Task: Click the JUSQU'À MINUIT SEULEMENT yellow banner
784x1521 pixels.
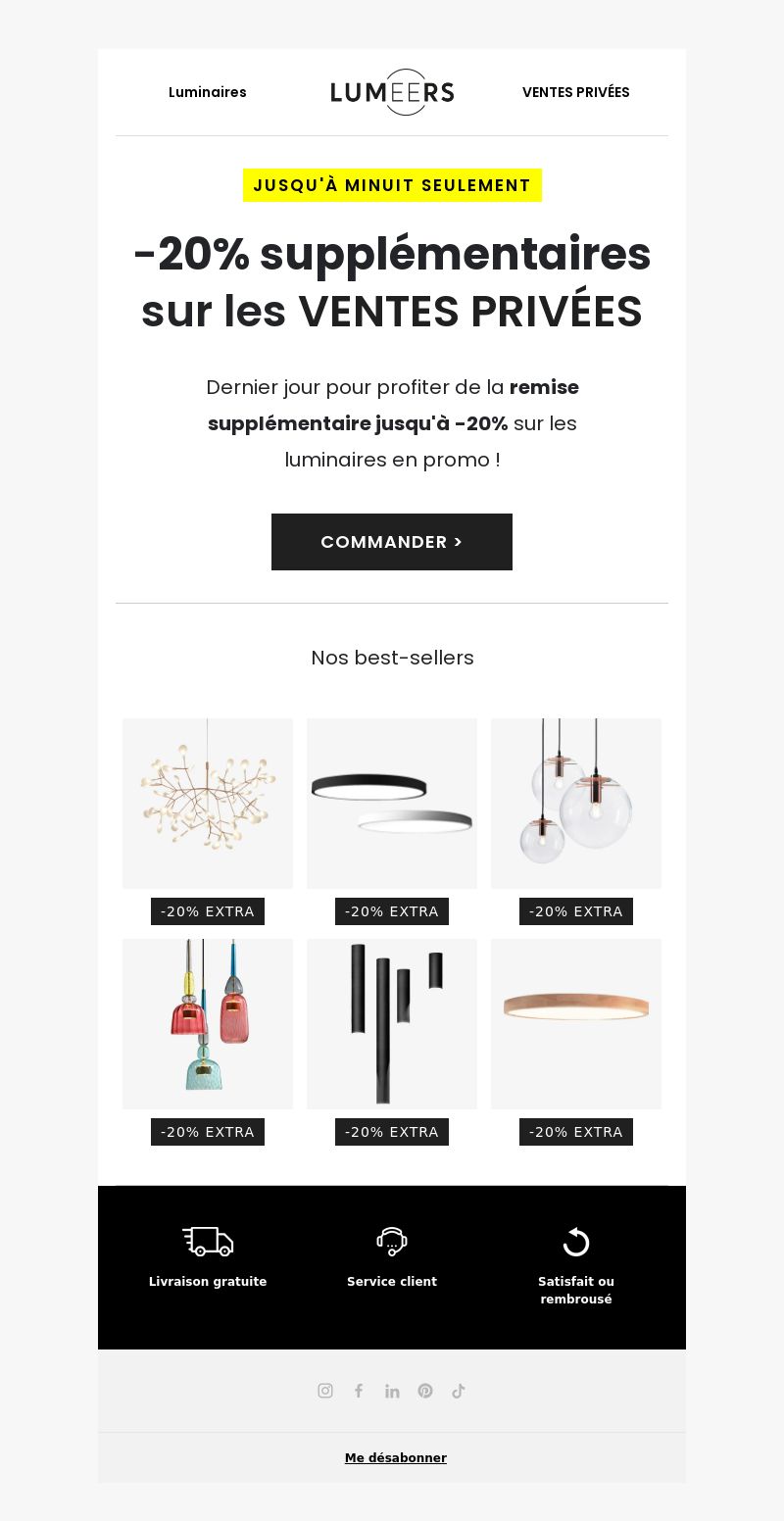Action: pyautogui.click(x=392, y=185)
